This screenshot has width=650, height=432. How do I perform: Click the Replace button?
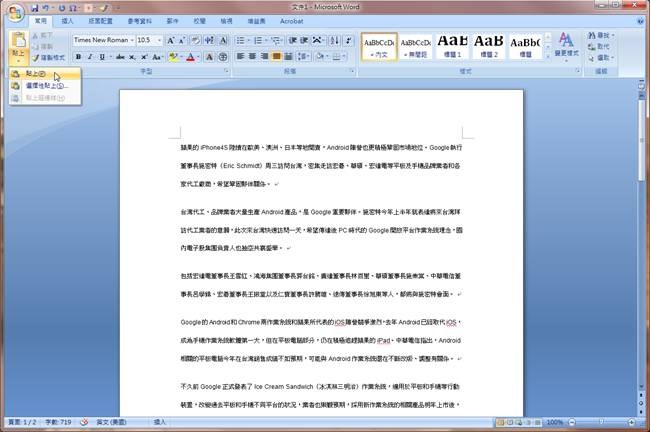(x=599, y=46)
